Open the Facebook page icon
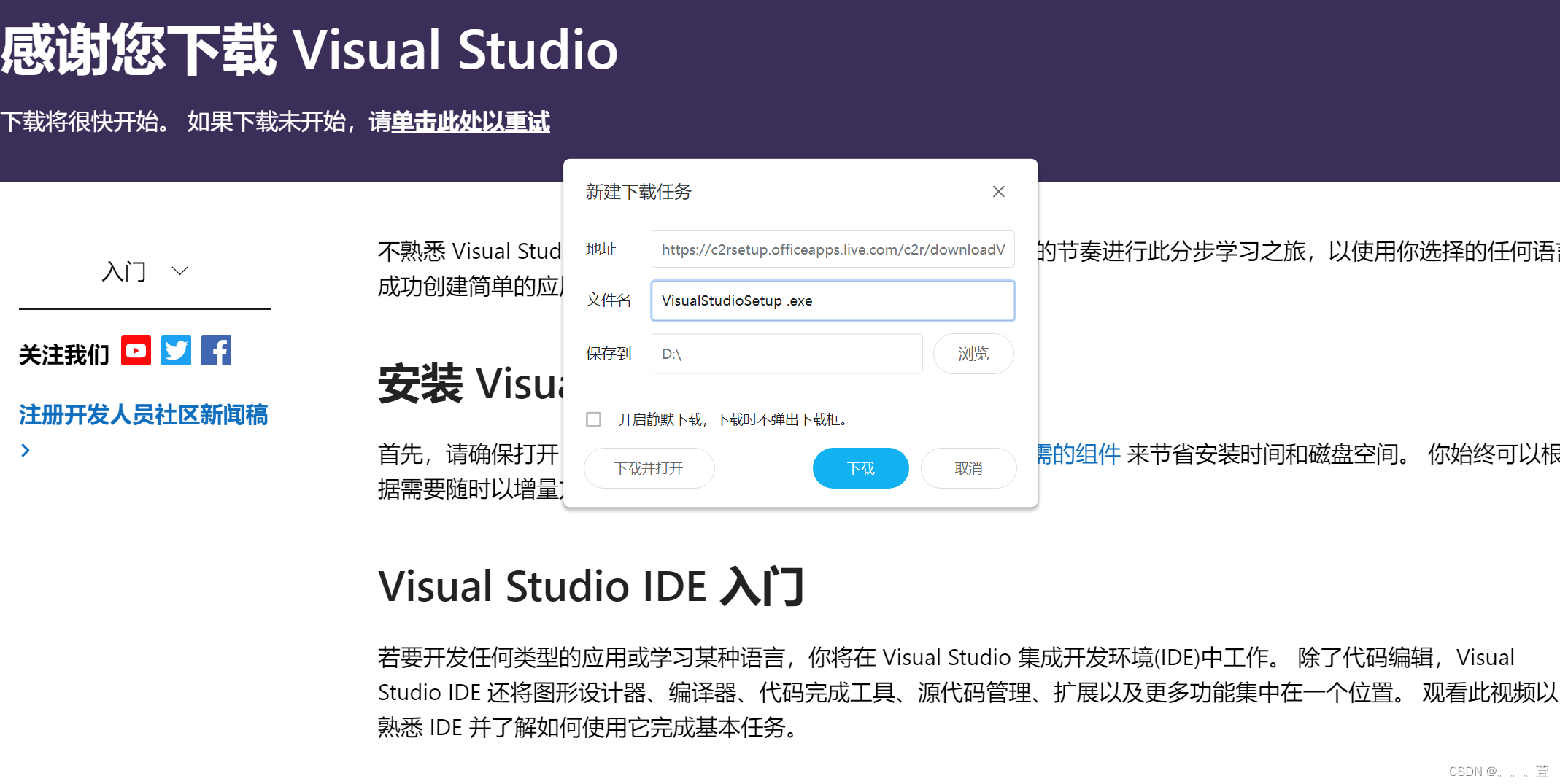Viewport: 1560px width, 784px height. [x=215, y=351]
